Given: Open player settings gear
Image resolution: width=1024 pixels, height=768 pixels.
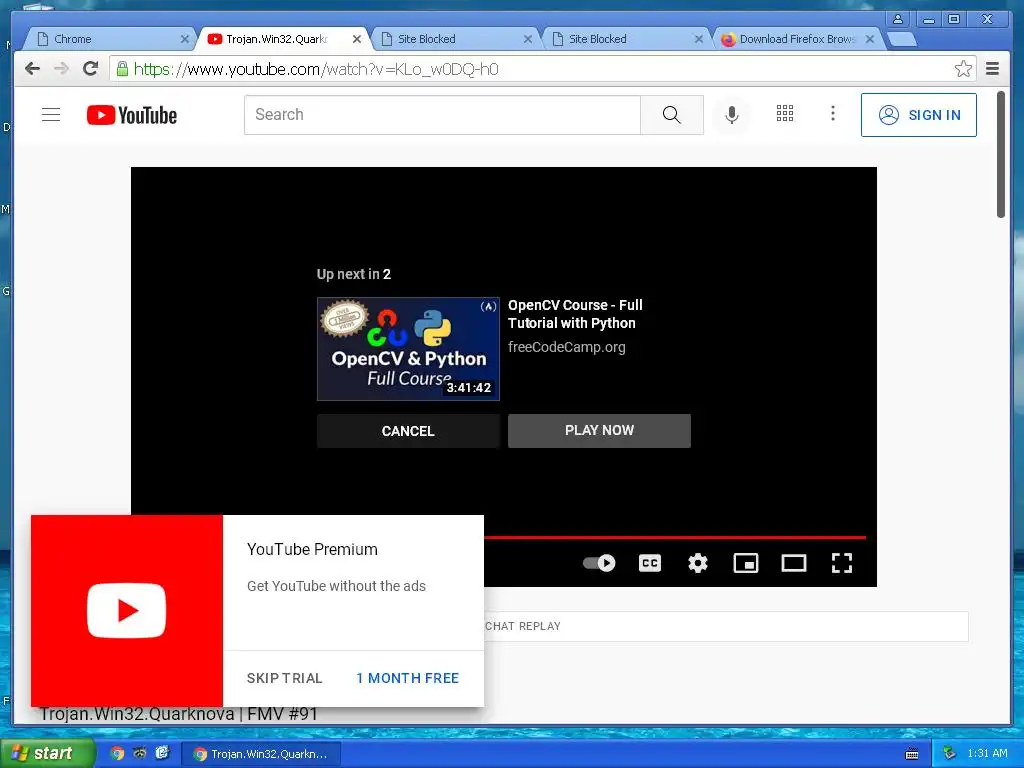Looking at the screenshot, I should coord(697,563).
